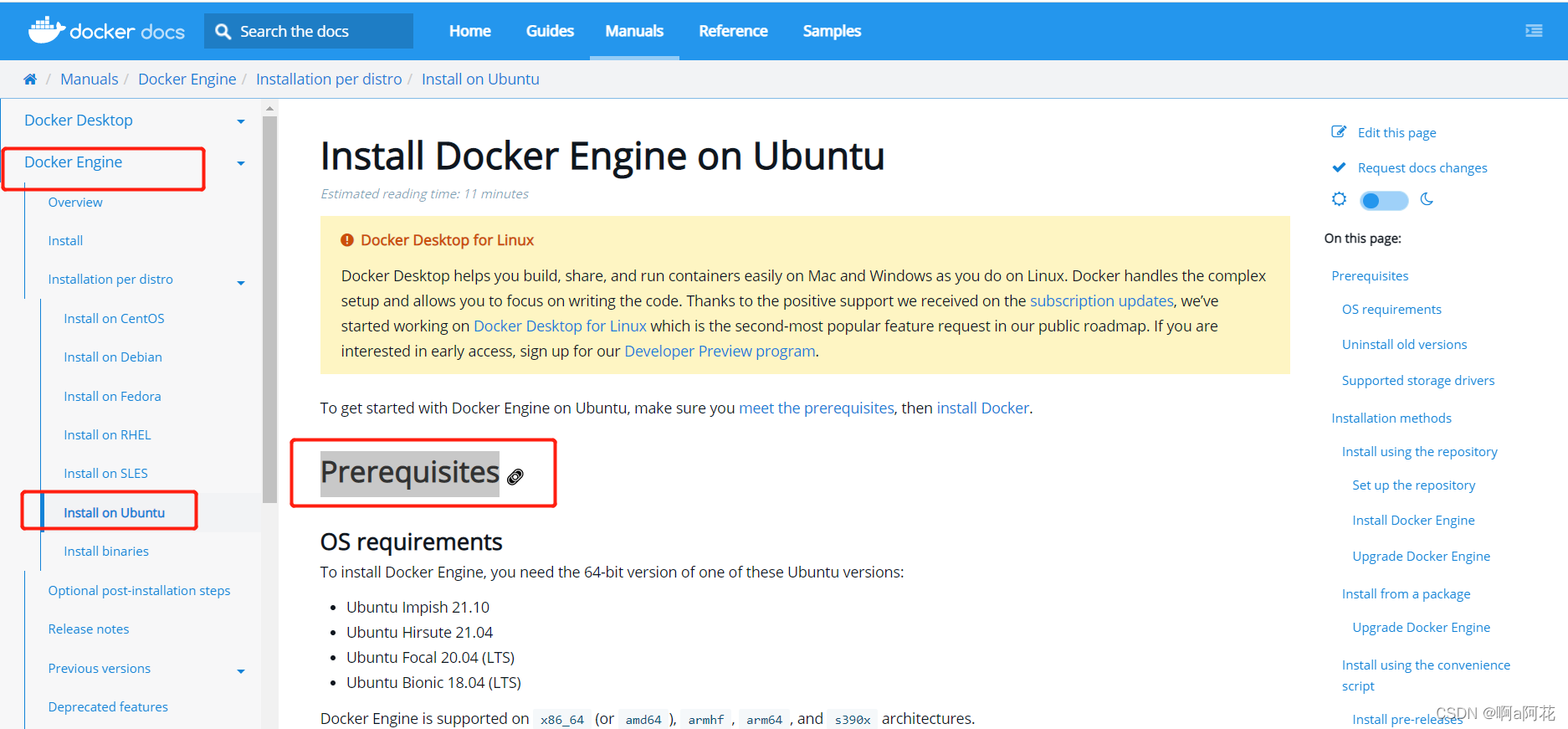
Task: Jump to Prerequisites in page contents
Action: (1370, 276)
